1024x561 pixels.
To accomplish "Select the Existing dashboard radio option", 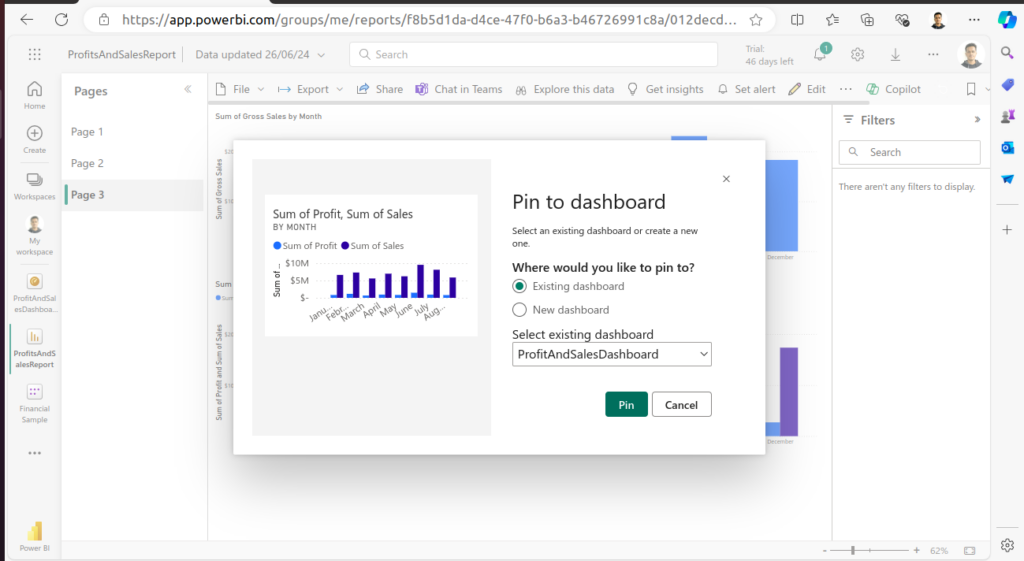I will [x=520, y=286].
